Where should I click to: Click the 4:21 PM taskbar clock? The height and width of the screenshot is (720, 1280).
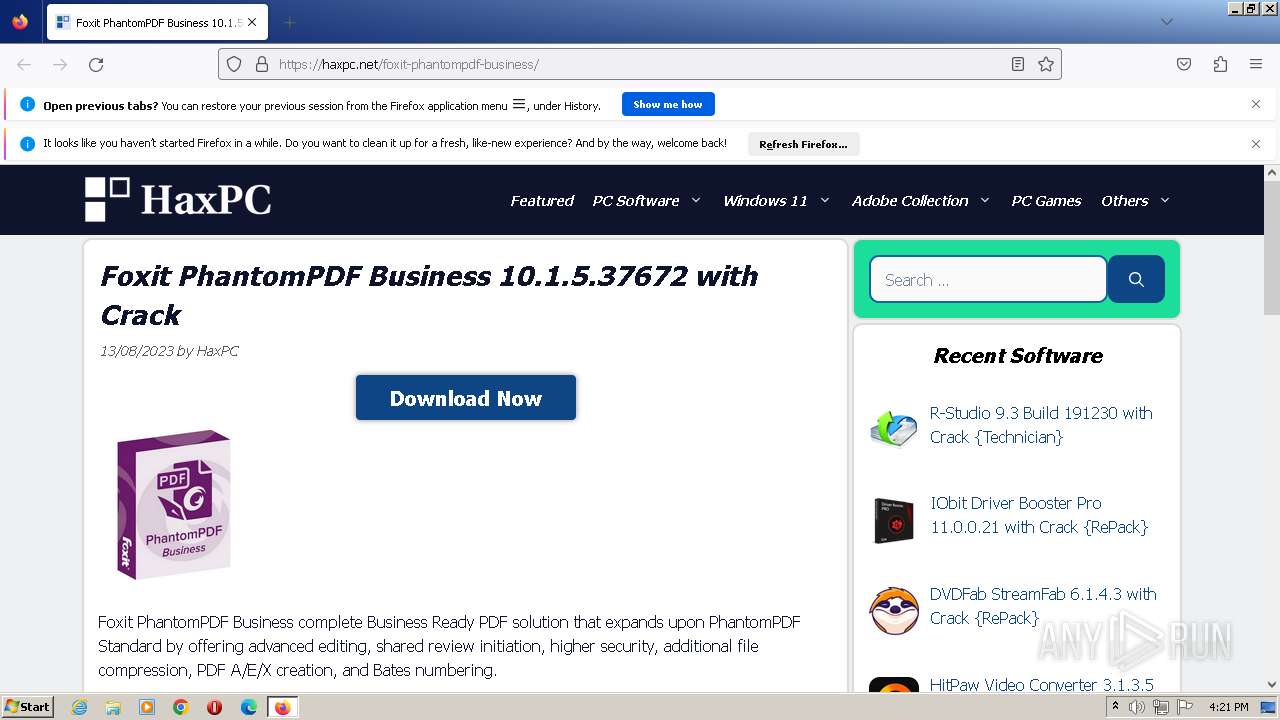pos(1229,707)
